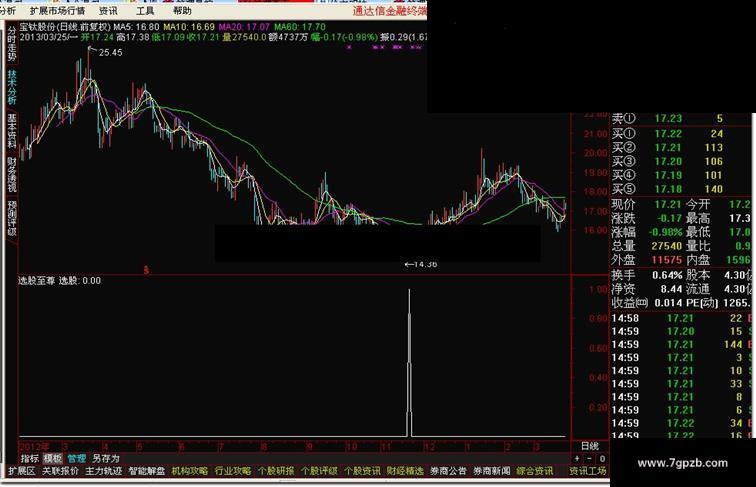
Task: Click the 买⑤ 17.18 order row
Action: click(x=682, y=189)
